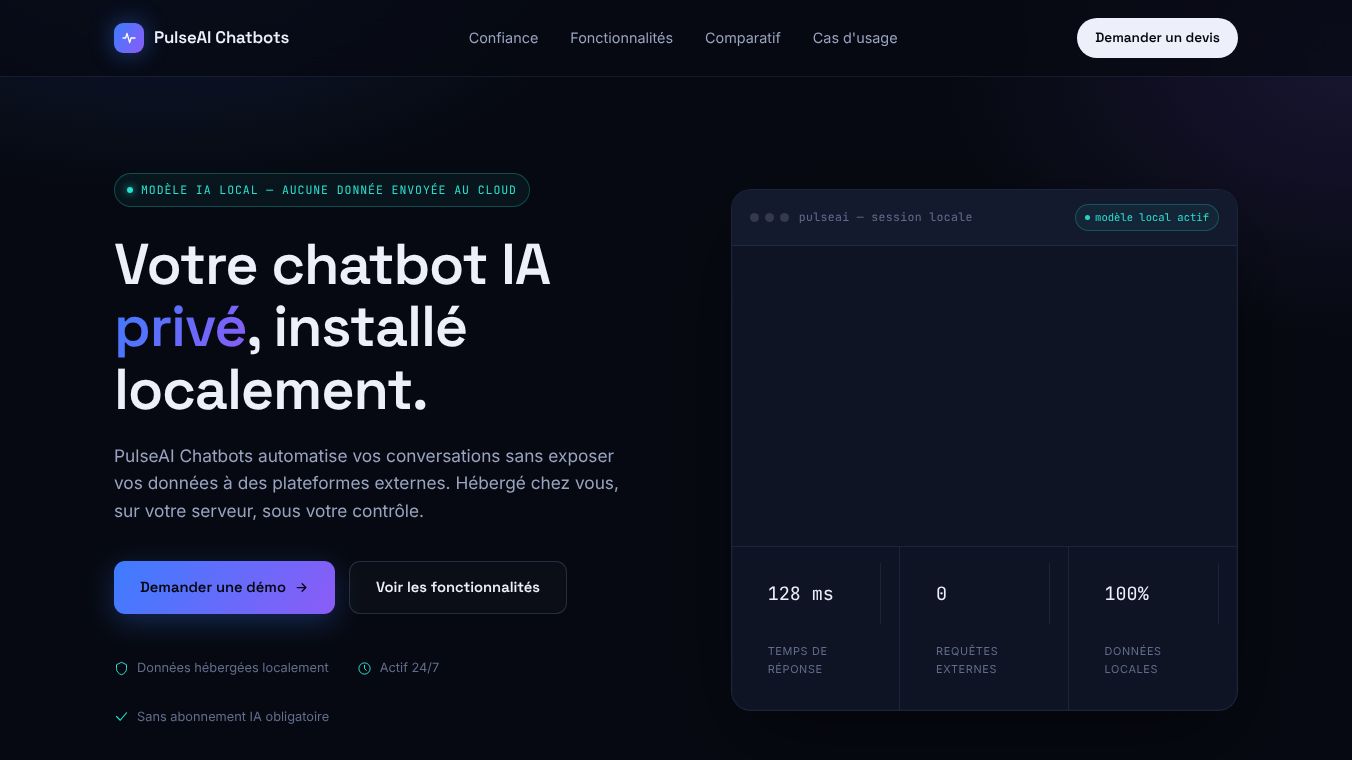This screenshot has width=1352, height=760.
Task: Click the Demander une démo button
Action: point(224,587)
